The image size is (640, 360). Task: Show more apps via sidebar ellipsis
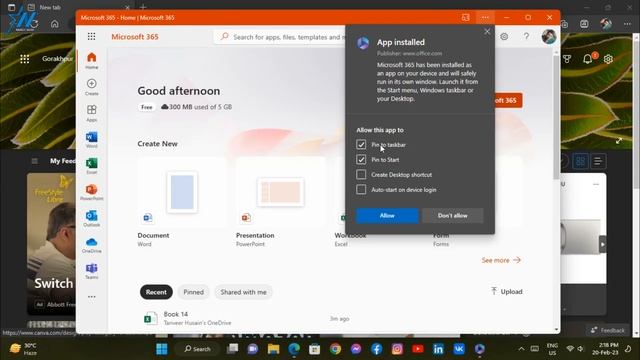click(91, 297)
